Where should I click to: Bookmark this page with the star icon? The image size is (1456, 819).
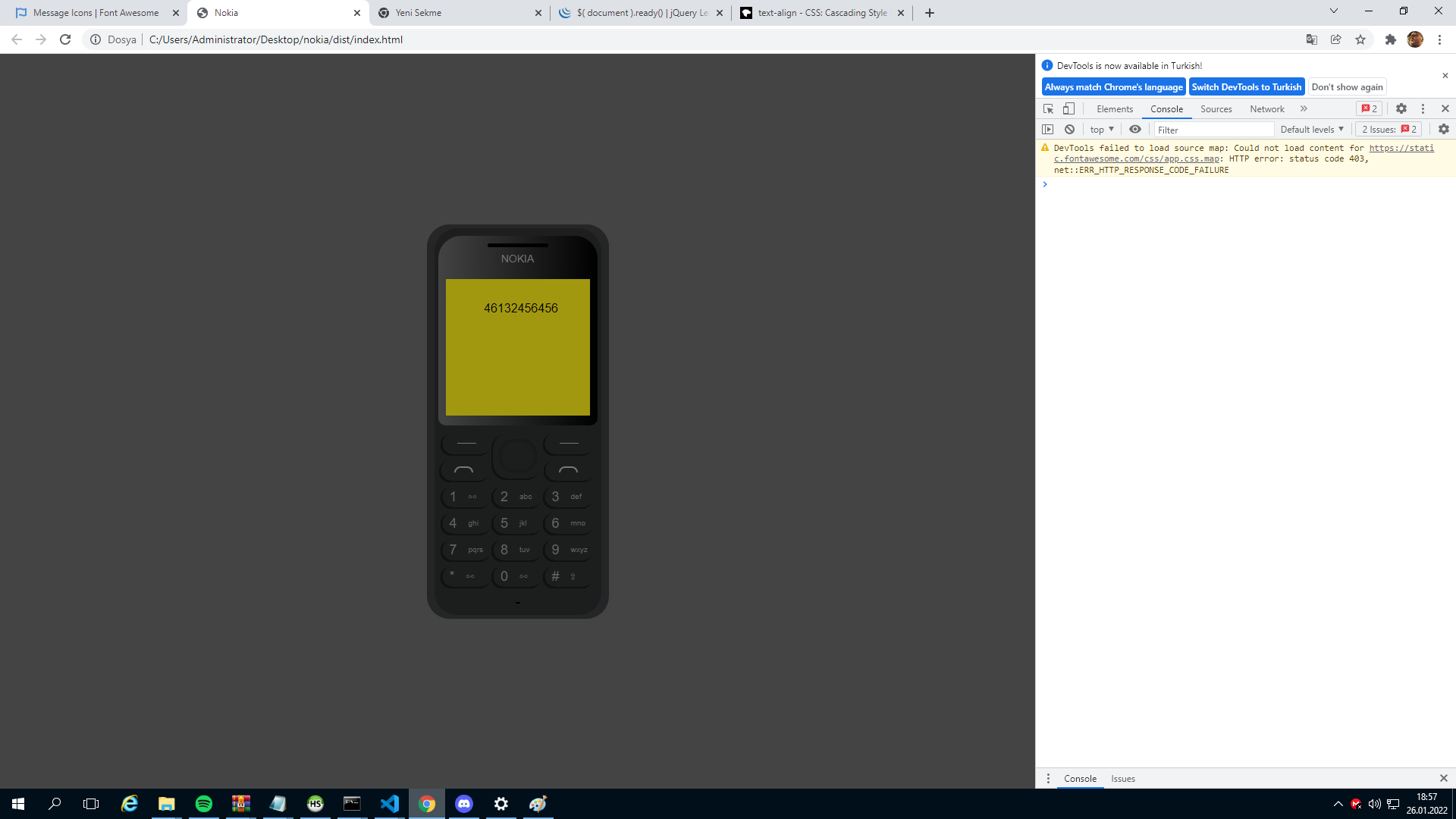pos(1360,39)
